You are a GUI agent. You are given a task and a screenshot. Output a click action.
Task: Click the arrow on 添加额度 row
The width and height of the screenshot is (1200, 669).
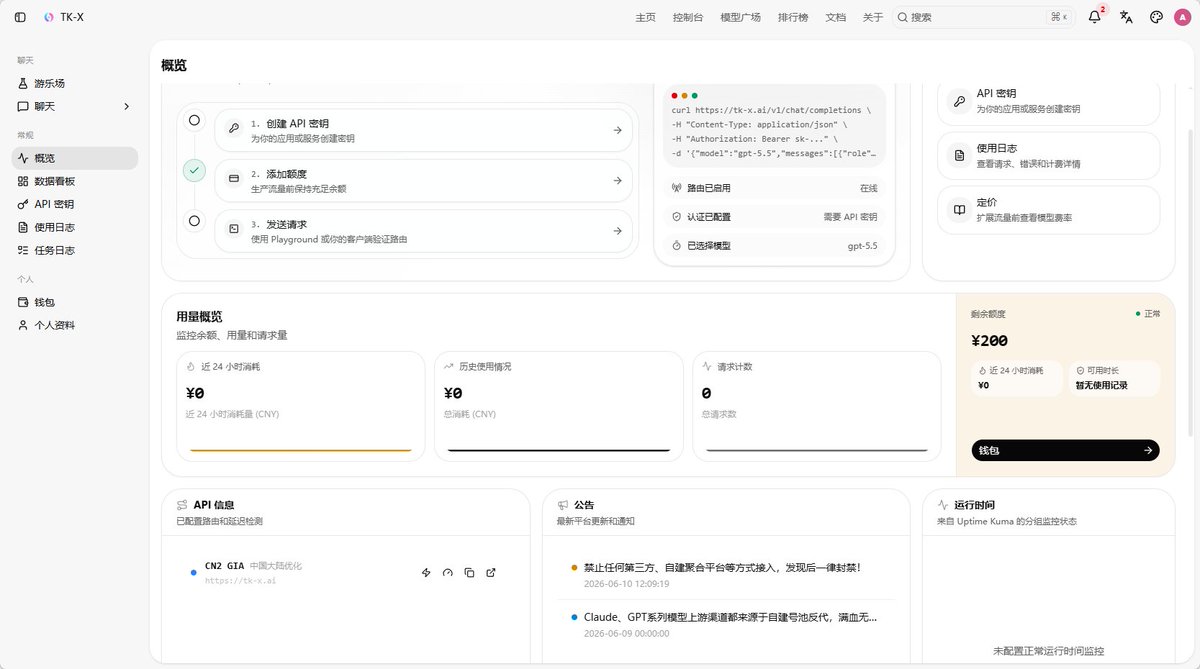(617, 180)
